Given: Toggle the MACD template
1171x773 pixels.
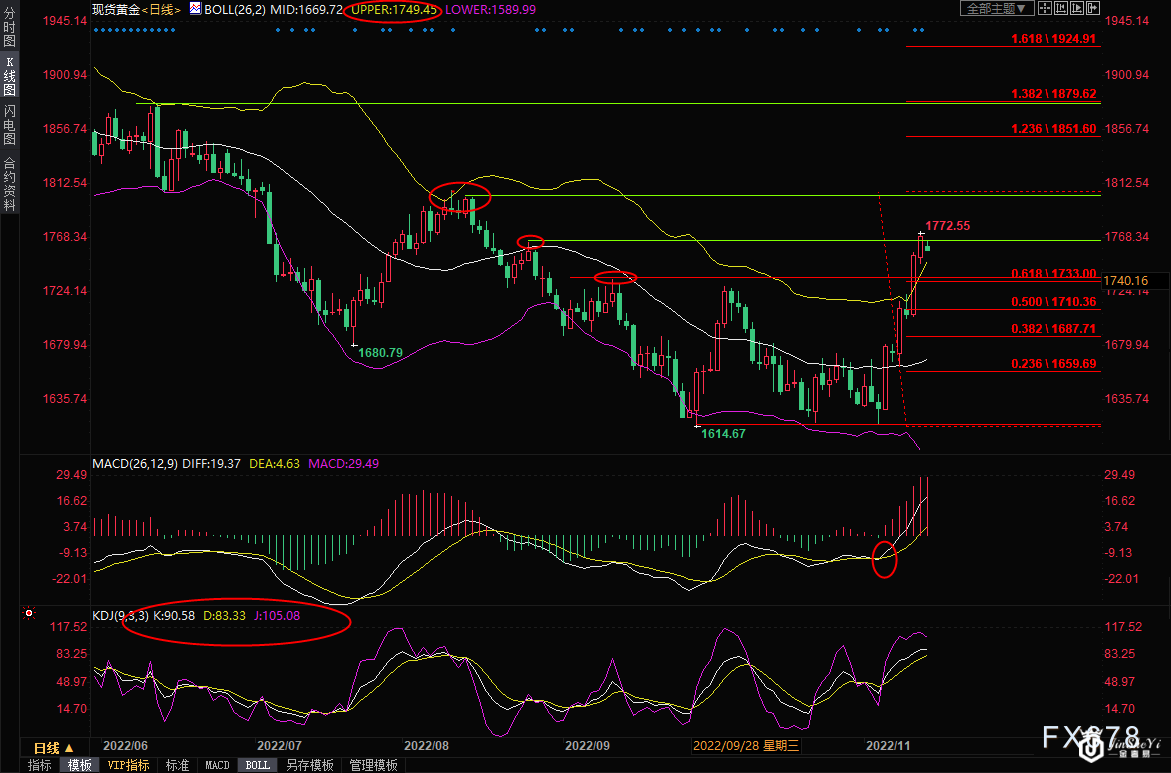Looking at the screenshot, I should tap(217, 765).
